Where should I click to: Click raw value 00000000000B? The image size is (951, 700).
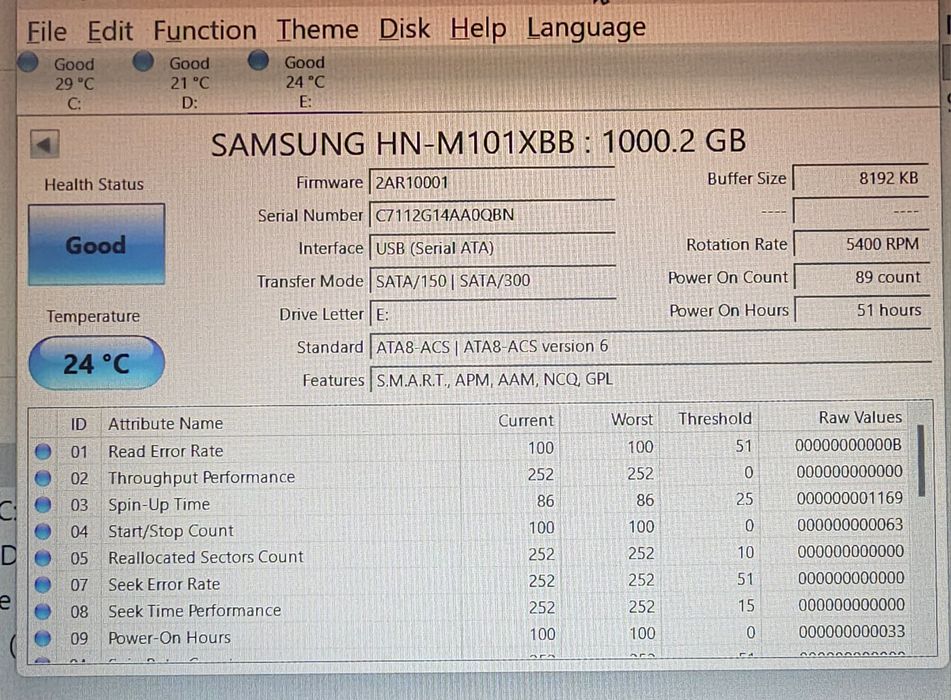point(848,445)
